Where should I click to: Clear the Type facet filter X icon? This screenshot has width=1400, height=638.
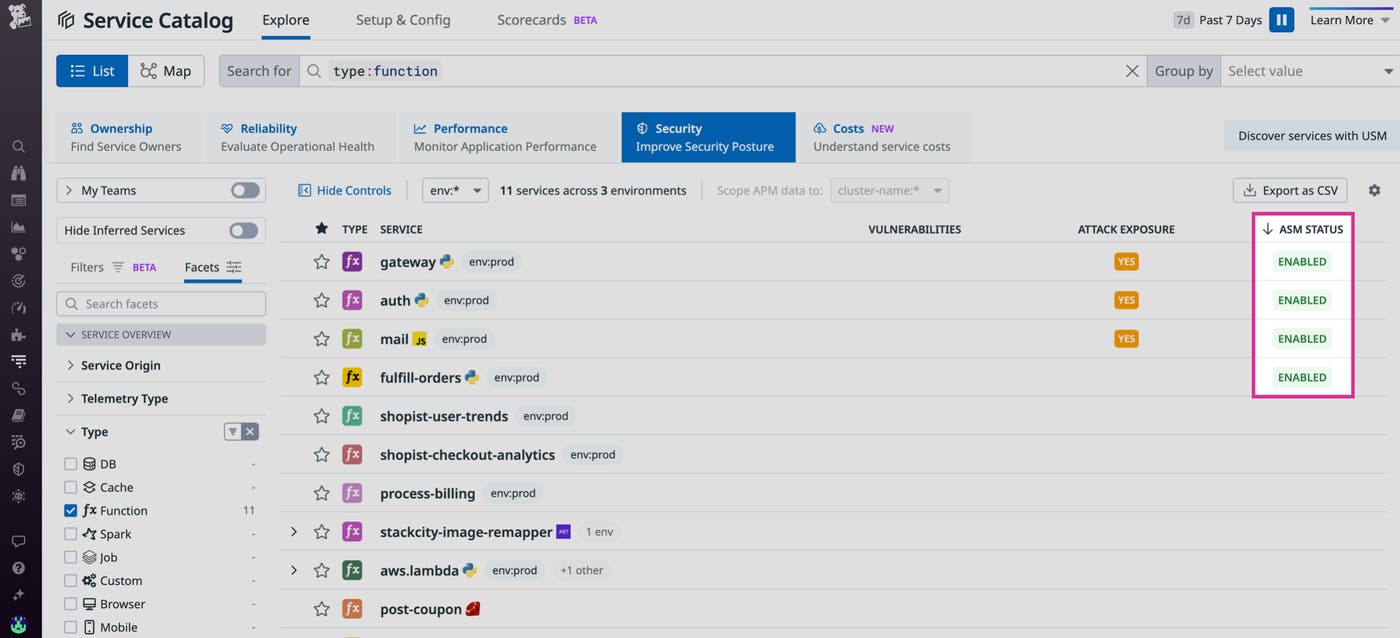tap(250, 432)
